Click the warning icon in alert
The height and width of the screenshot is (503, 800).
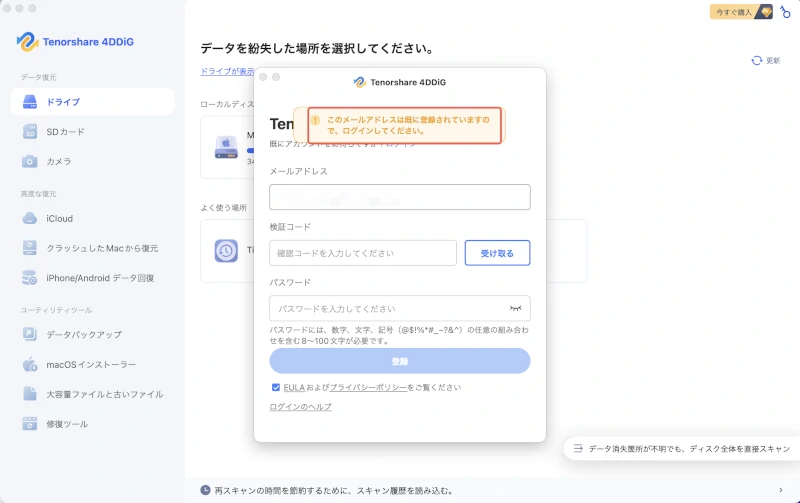point(315,120)
